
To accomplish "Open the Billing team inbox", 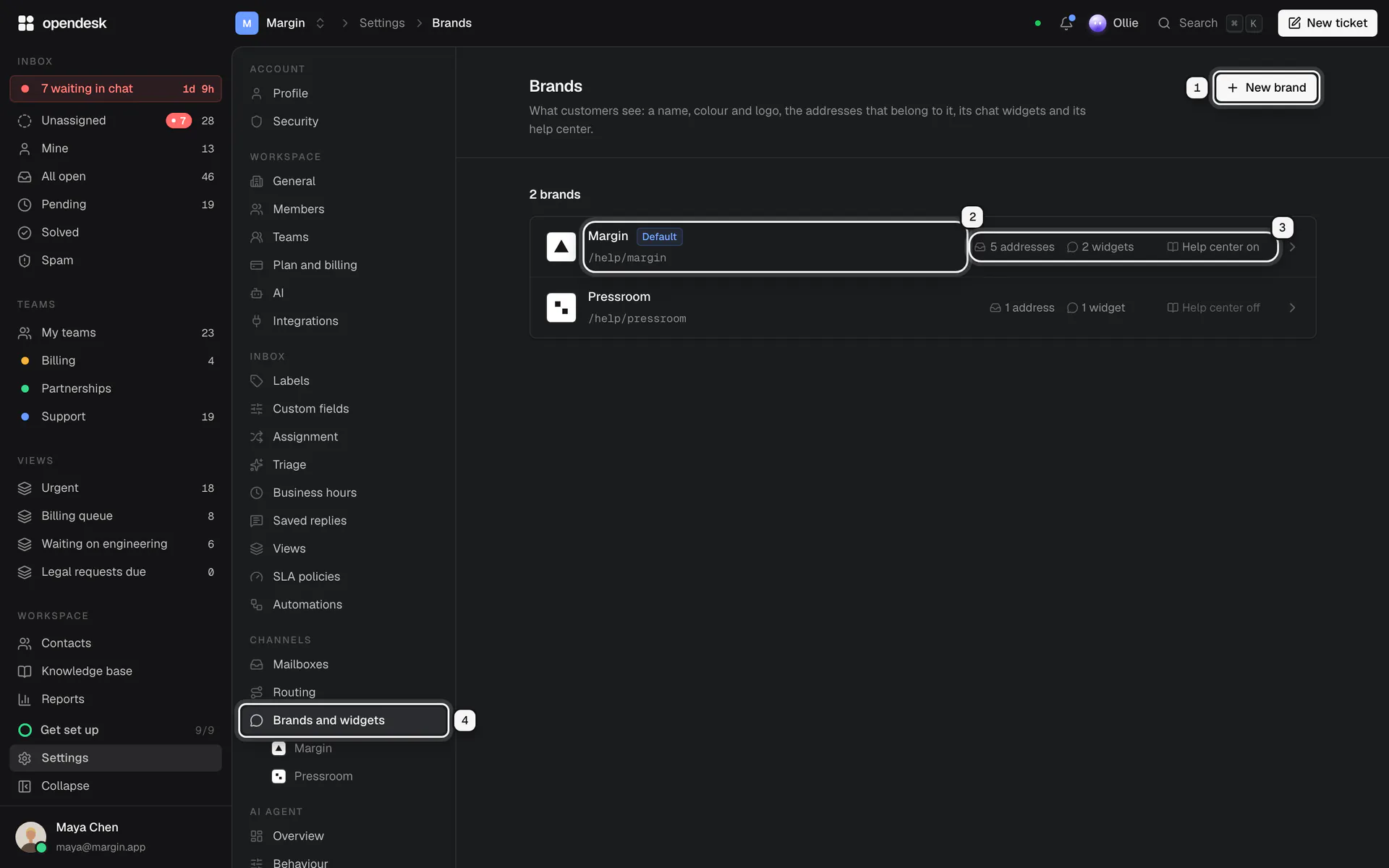I will [x=116, y=360].
